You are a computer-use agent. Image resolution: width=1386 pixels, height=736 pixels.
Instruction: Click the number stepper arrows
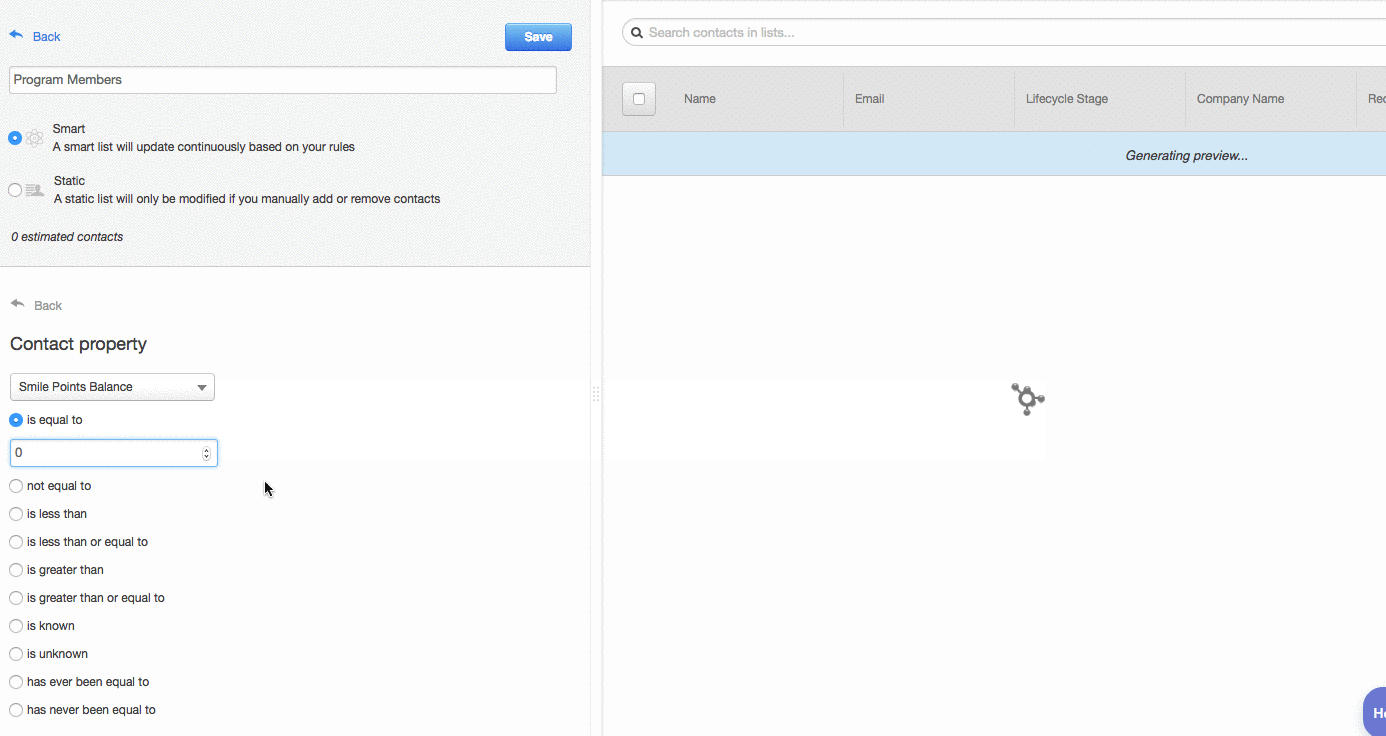(x=207, y=453)
